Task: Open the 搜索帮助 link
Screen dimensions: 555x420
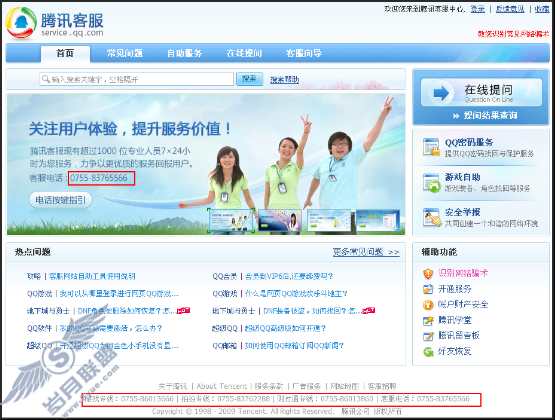Action: point(285,80)
